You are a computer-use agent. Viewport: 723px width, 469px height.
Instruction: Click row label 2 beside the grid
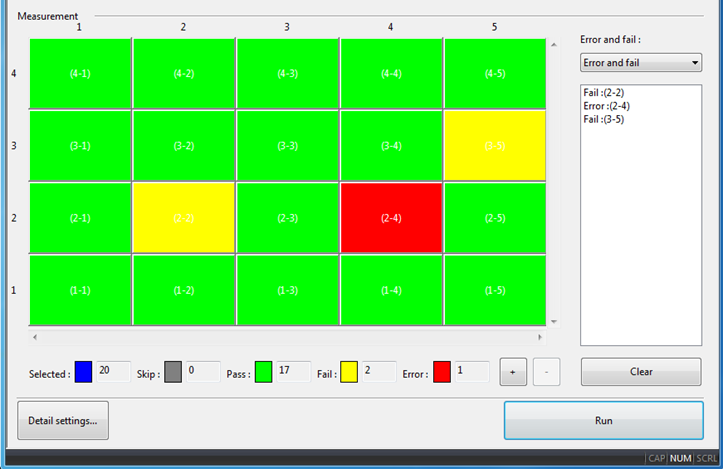14,218
